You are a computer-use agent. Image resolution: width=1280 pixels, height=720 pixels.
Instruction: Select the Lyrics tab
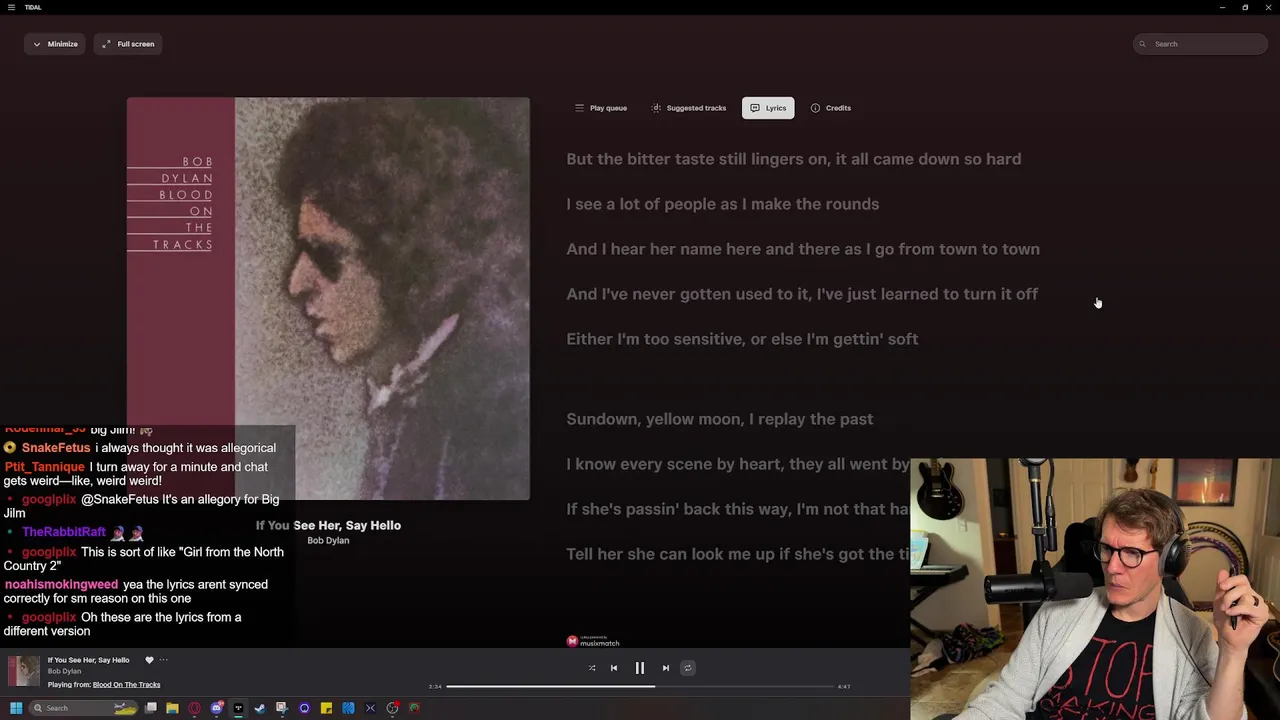768,108
